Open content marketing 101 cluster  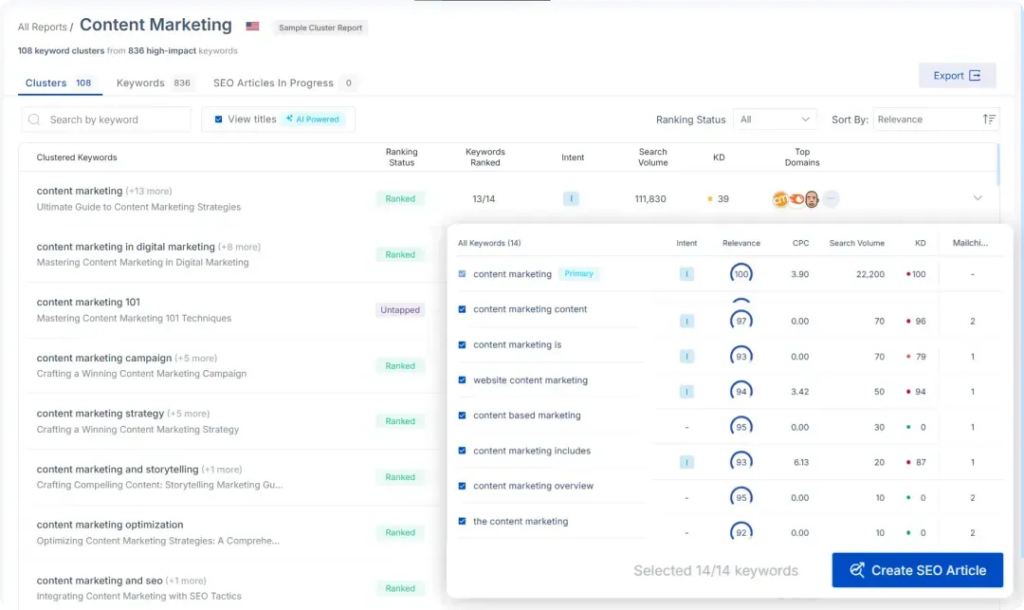[88, 302]
